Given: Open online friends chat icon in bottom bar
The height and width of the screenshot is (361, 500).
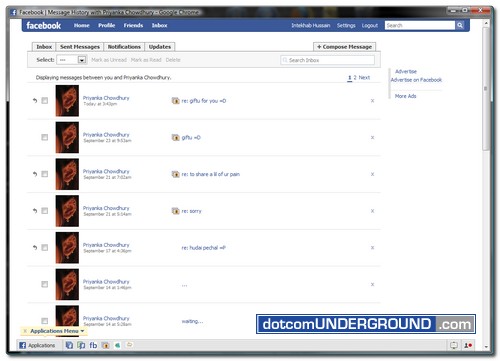Looking at the screenshot, I should [468, 345].
